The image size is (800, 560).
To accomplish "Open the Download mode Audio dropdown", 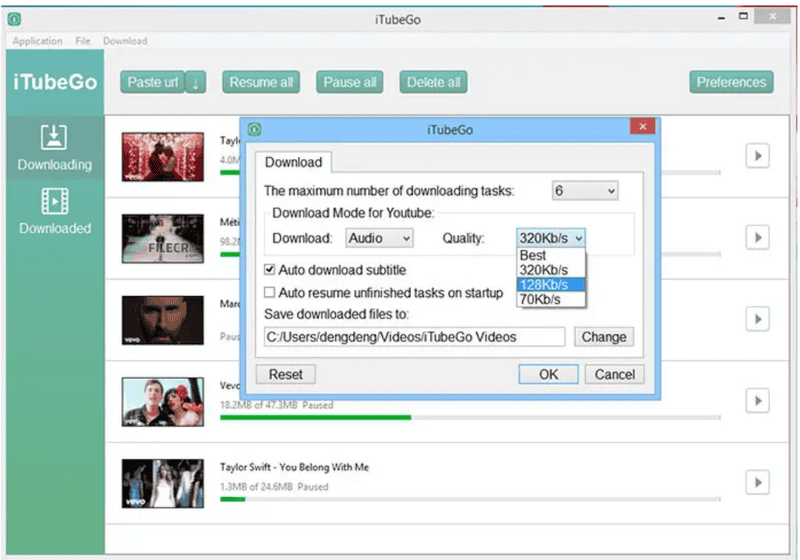I will (x=379, y=238).
